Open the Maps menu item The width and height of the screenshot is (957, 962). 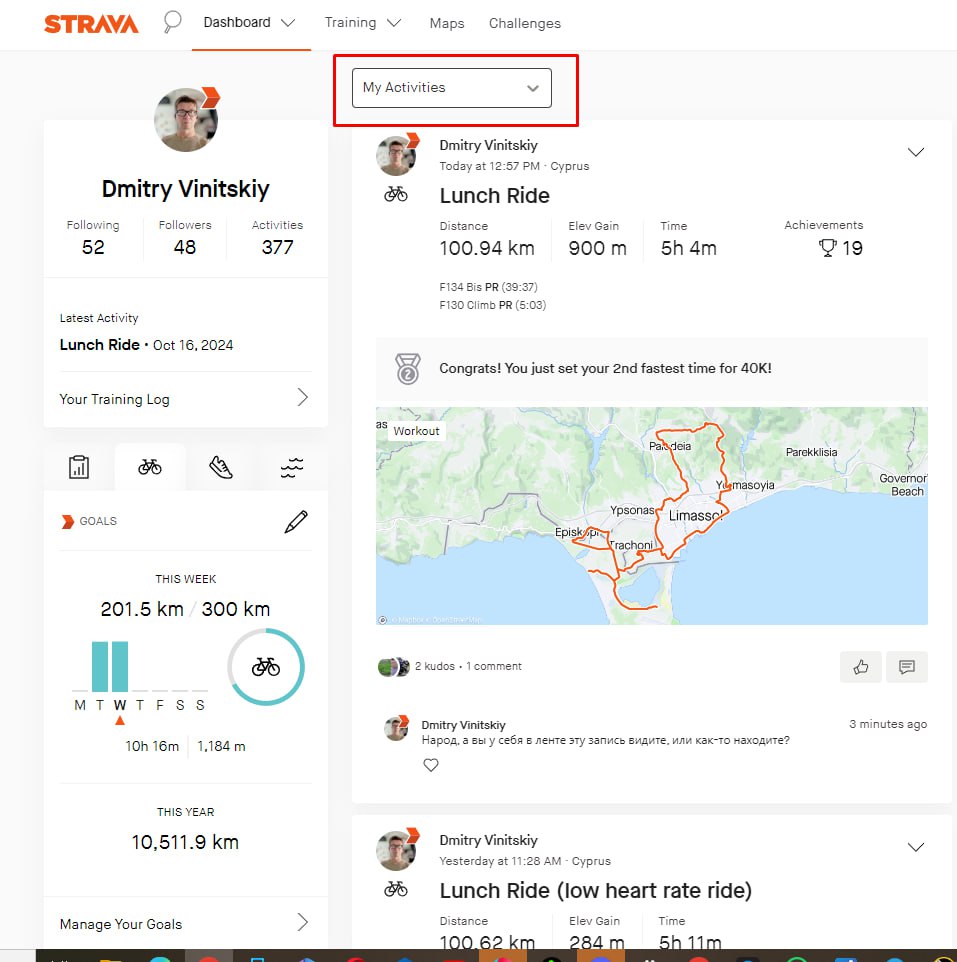click(446, 23)
